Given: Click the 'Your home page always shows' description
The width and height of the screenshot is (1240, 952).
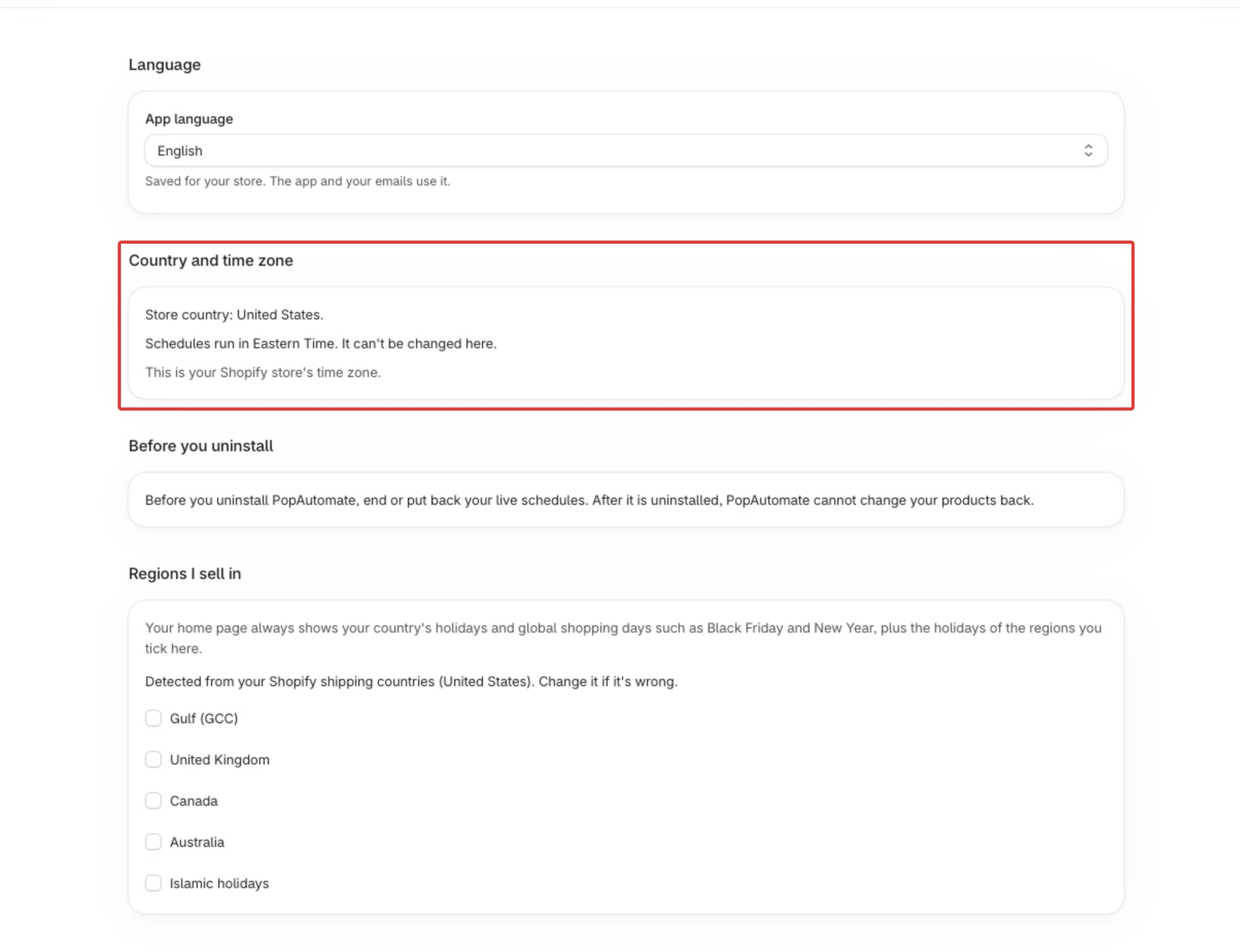Looking at the screenshot, I should coord(623,638).
